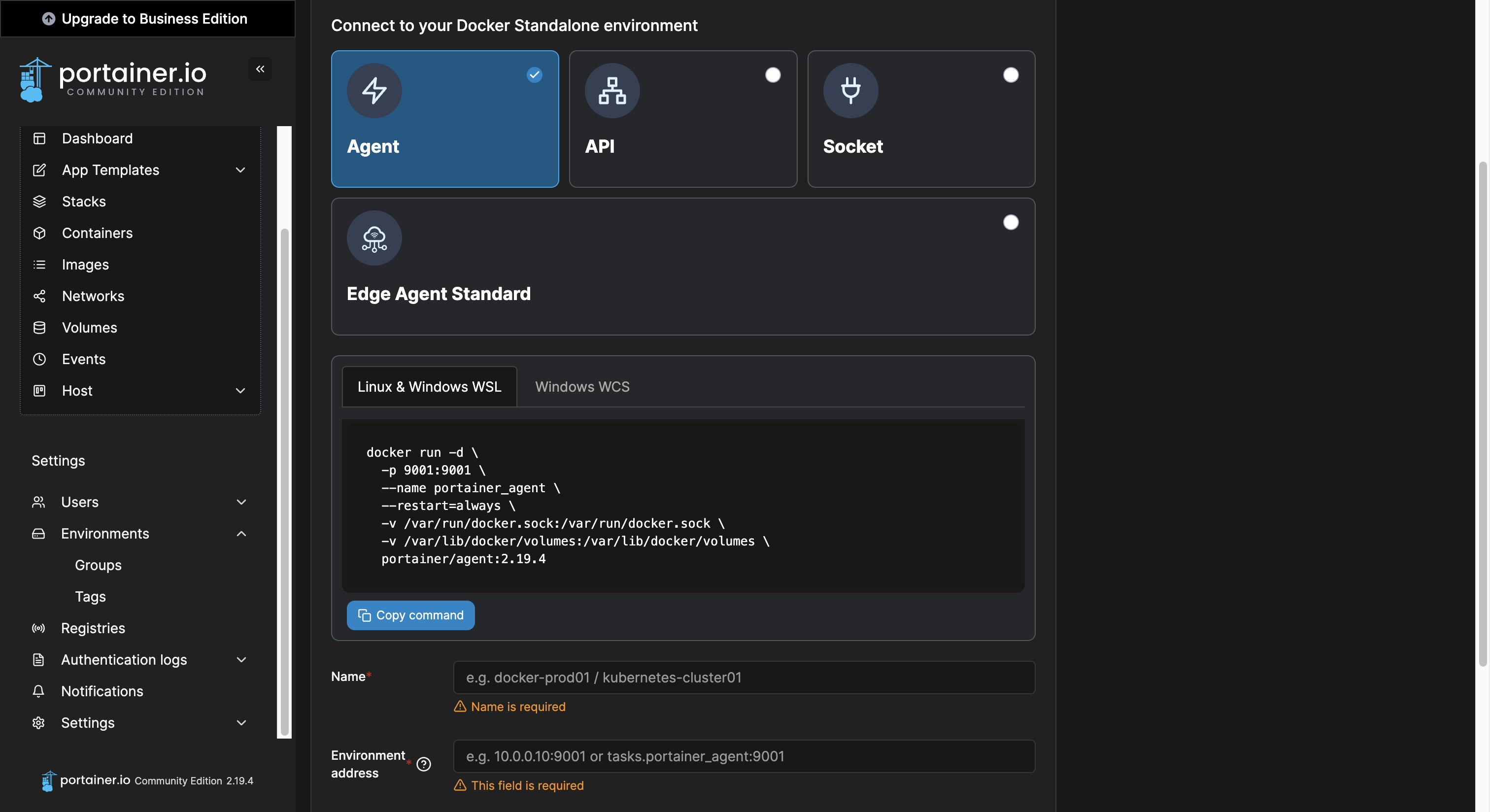Switch to the Windows WCS tab
The image size is (1490, 812).
click(x=582, y=387)
